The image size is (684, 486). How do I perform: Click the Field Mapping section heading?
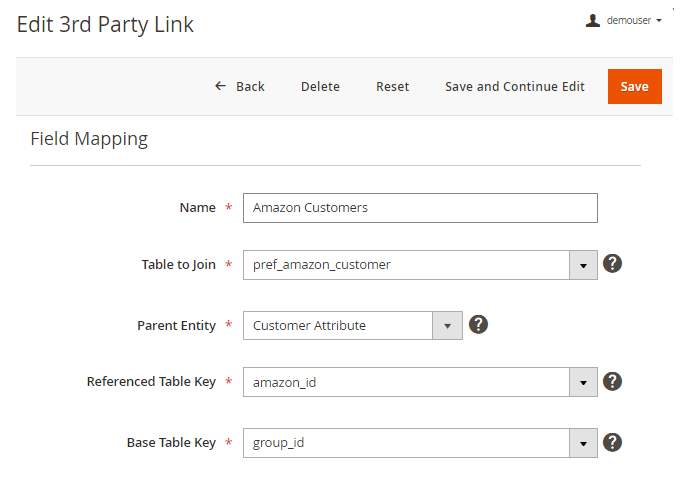click(89, 139)
